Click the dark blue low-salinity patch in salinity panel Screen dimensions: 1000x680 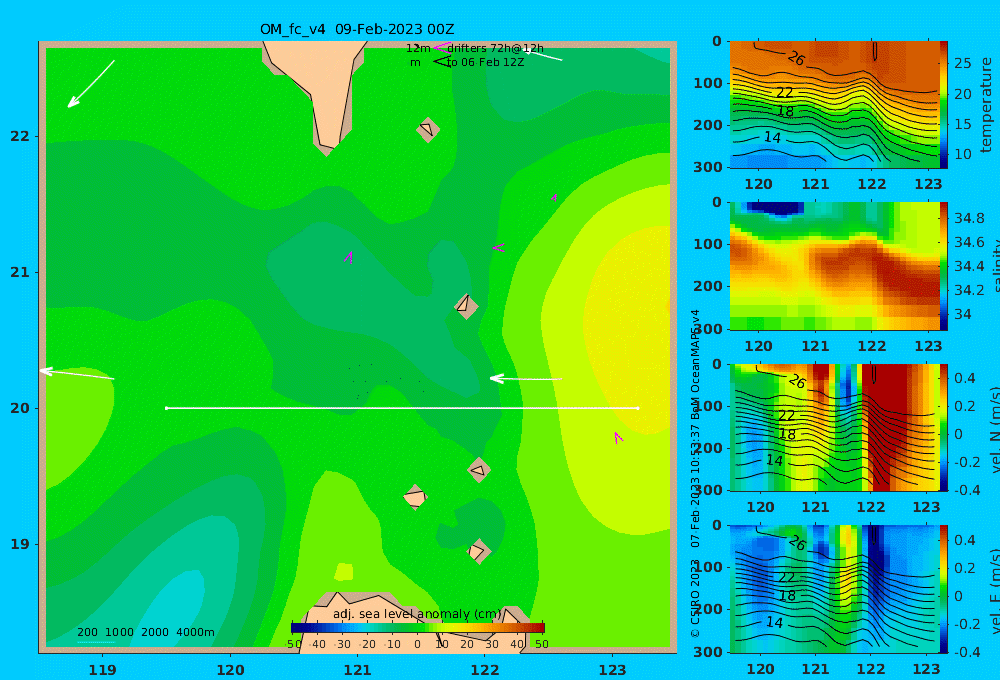[776, 208]
